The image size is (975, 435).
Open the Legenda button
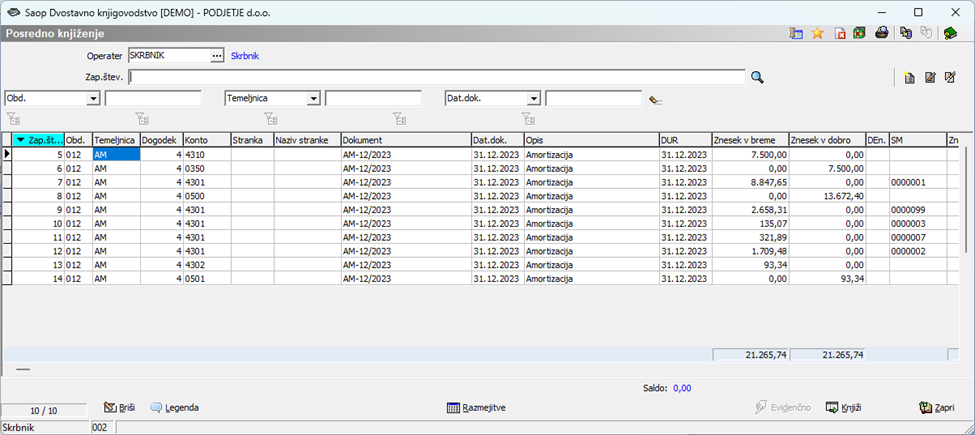pos(175,408)
